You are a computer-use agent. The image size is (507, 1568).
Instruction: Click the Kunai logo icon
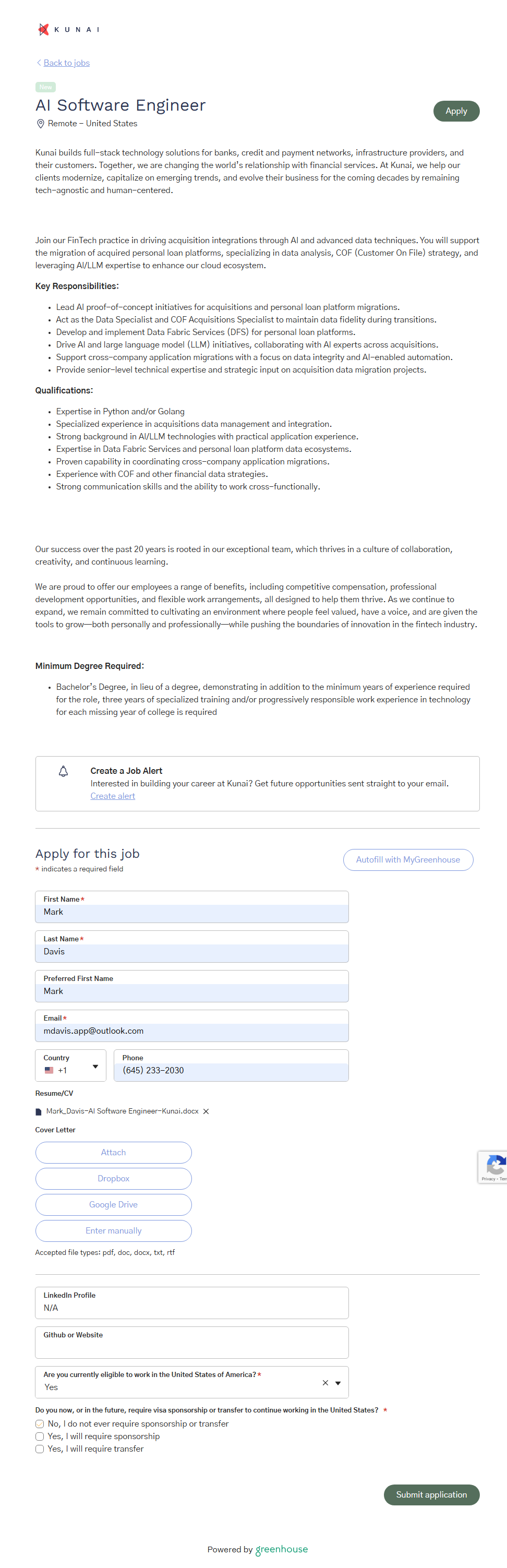pos(44,29)
